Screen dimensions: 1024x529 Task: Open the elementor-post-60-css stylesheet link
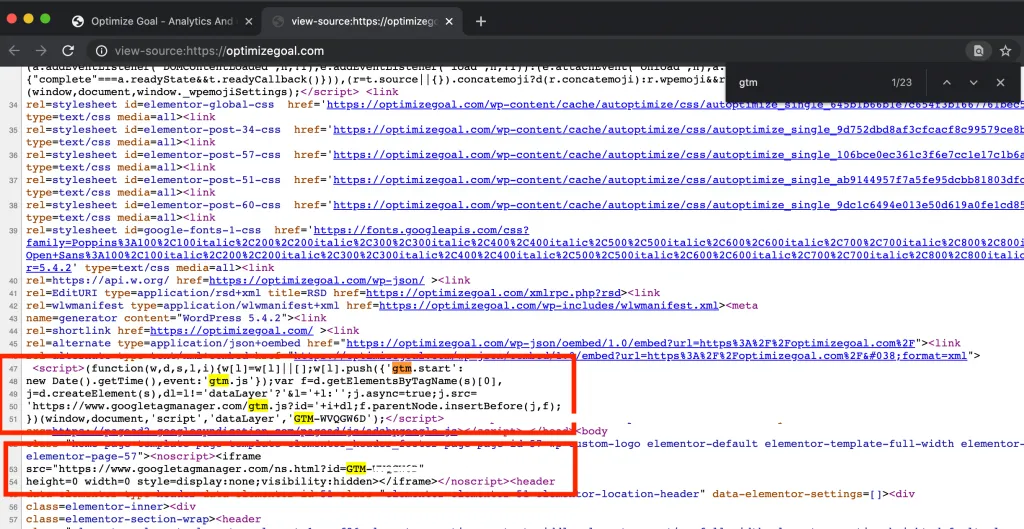[679, 205]
